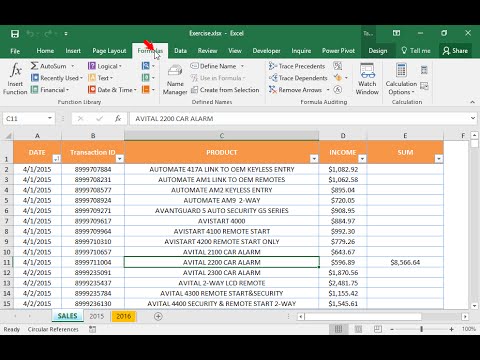Switch to Page Layout view icon
The width and height of the screenshot is (480, 360).
pos(358,329)
